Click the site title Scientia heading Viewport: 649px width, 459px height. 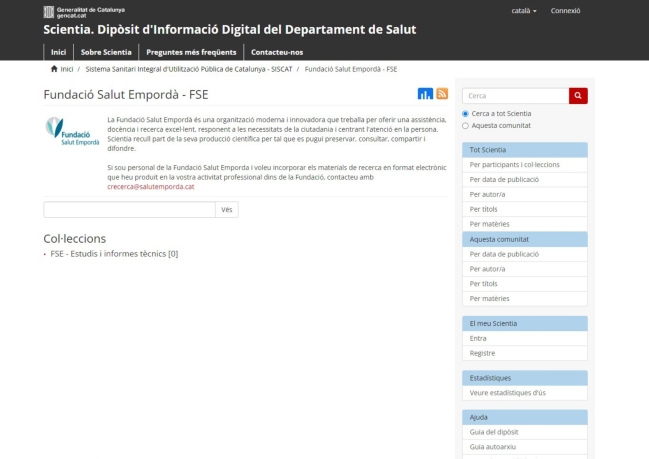[230, 29]
